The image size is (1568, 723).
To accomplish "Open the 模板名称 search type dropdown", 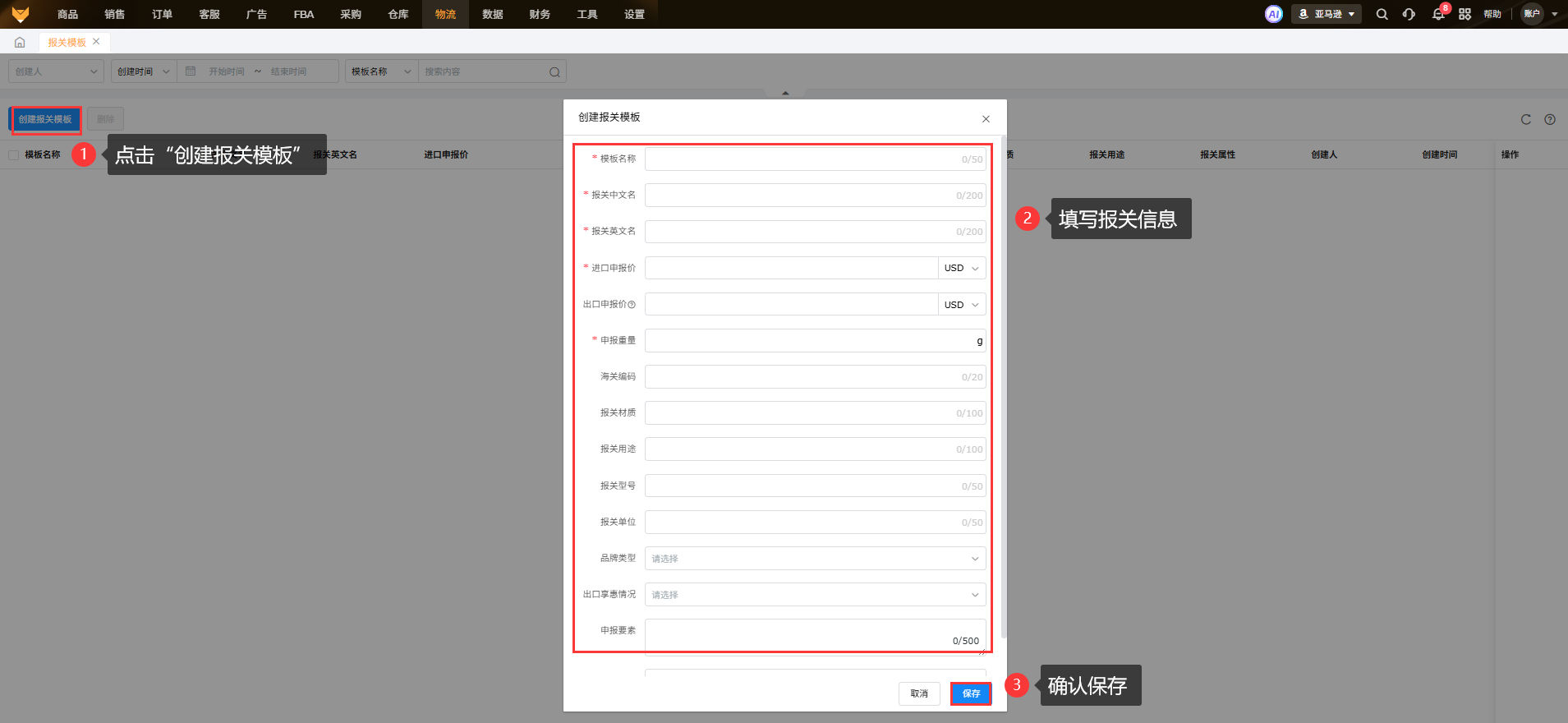I will [381, 71].
